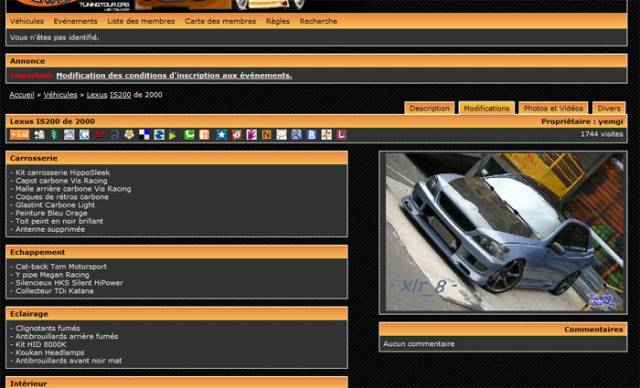Go to Liste des membres
Viewport: 640px width, 388px height.
(x=141, y=21)
